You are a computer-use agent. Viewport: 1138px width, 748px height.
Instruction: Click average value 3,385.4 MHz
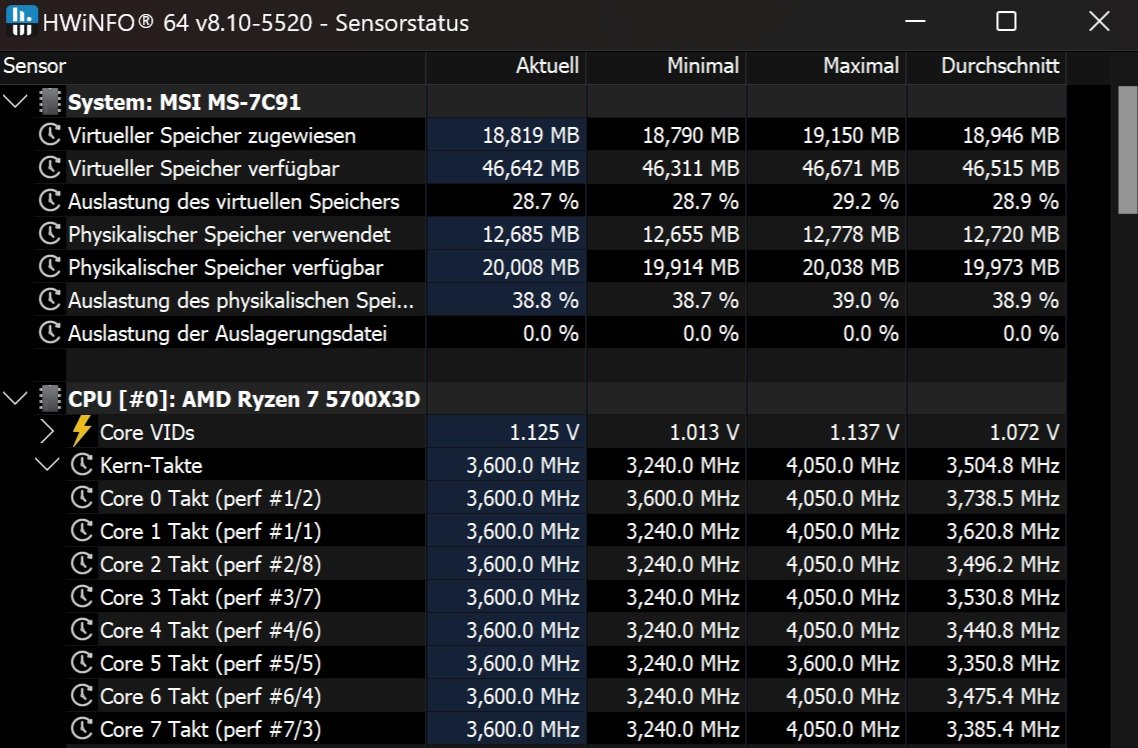(1002, 729)
